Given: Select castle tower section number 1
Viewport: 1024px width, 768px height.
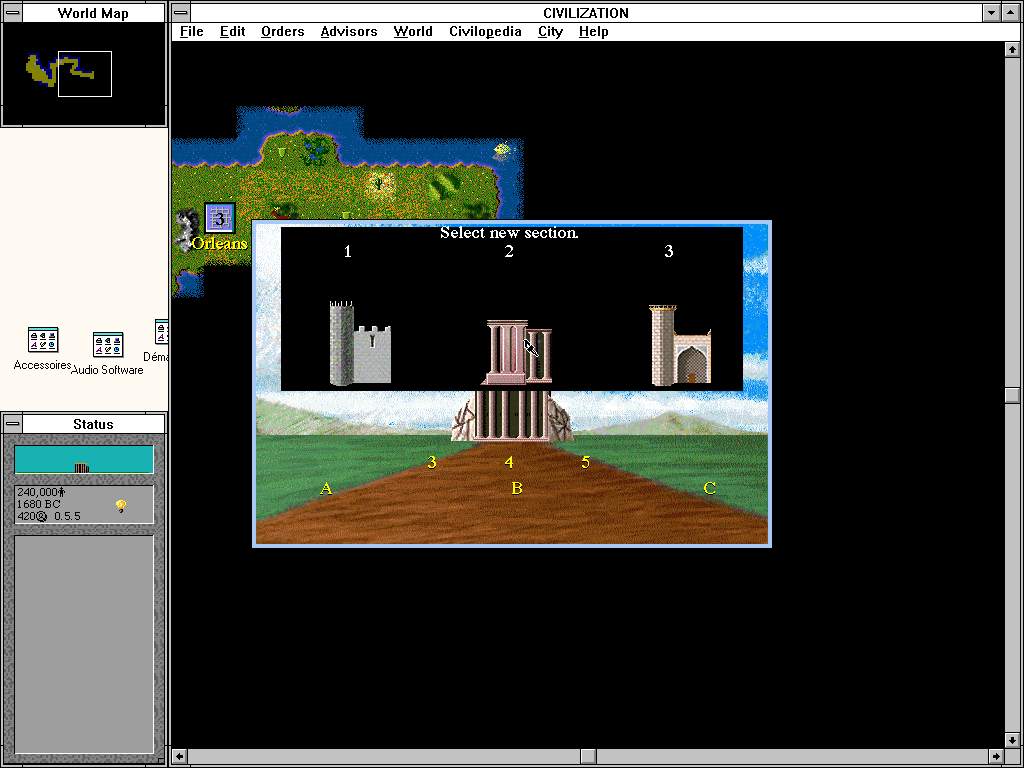Looking at the screenshot, I should pyautogui.click(x=360, y=343).
